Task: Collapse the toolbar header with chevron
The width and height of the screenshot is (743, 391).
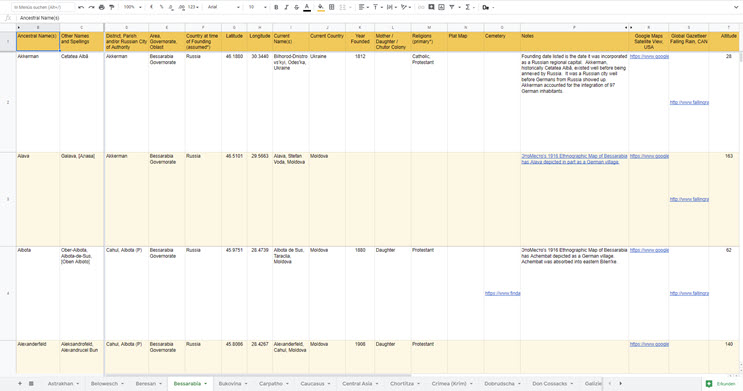Action: click(x=736, y=7)
